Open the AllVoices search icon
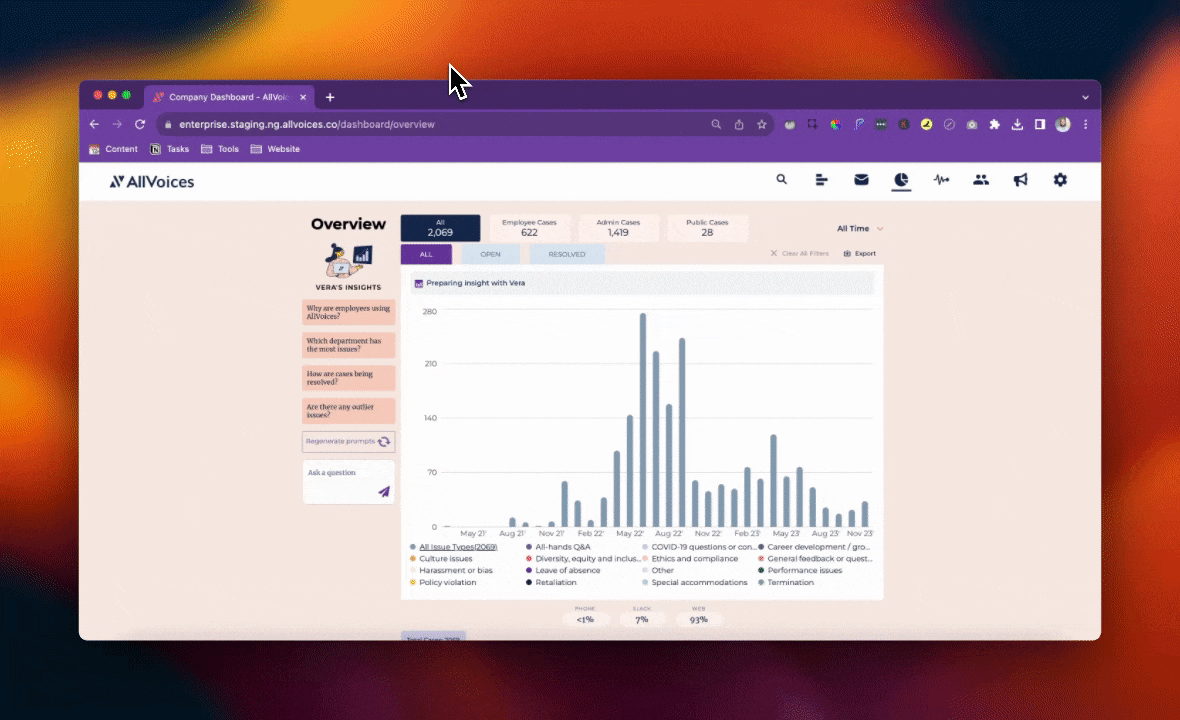This screenshot has height=720, width=1180. [x=781, y=180]
